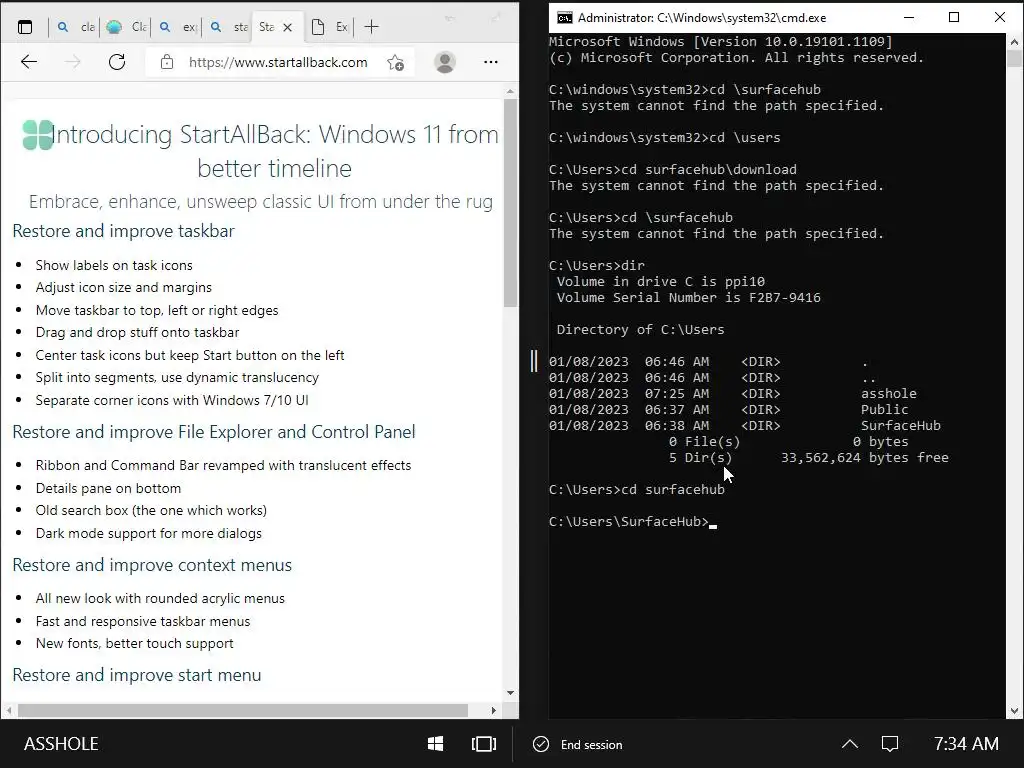Viewport: 1024px width, 768px height.
Task: Click 'Restore and improve File Explorer and Control Panel'
Action: click(x=214, y=432)
